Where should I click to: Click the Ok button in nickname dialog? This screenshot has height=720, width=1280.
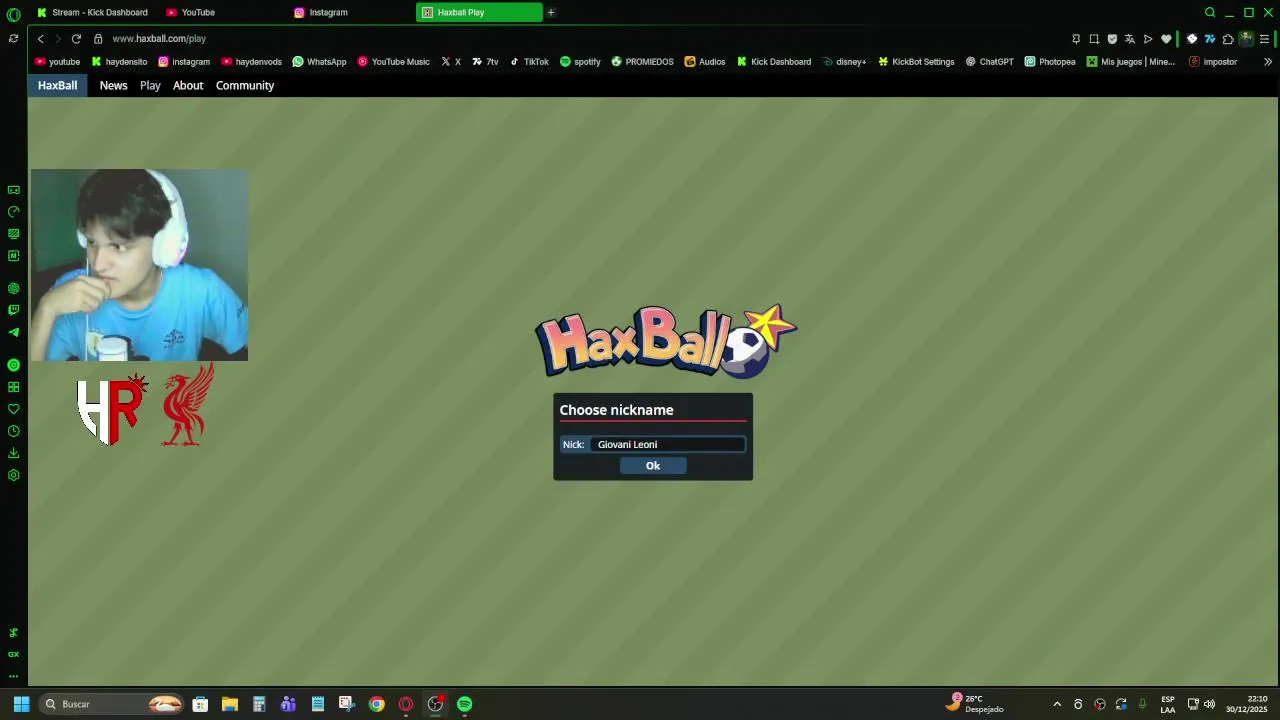pos(653,465)
